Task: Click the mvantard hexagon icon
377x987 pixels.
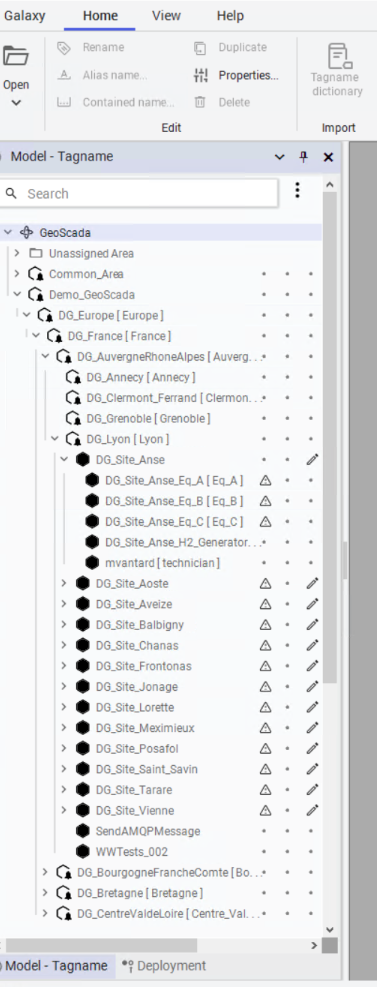Action: pos(92,563)
